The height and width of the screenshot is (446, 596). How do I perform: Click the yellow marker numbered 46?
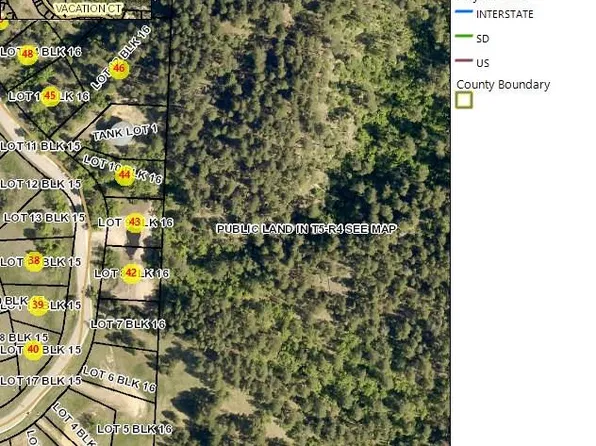[119, 68]
